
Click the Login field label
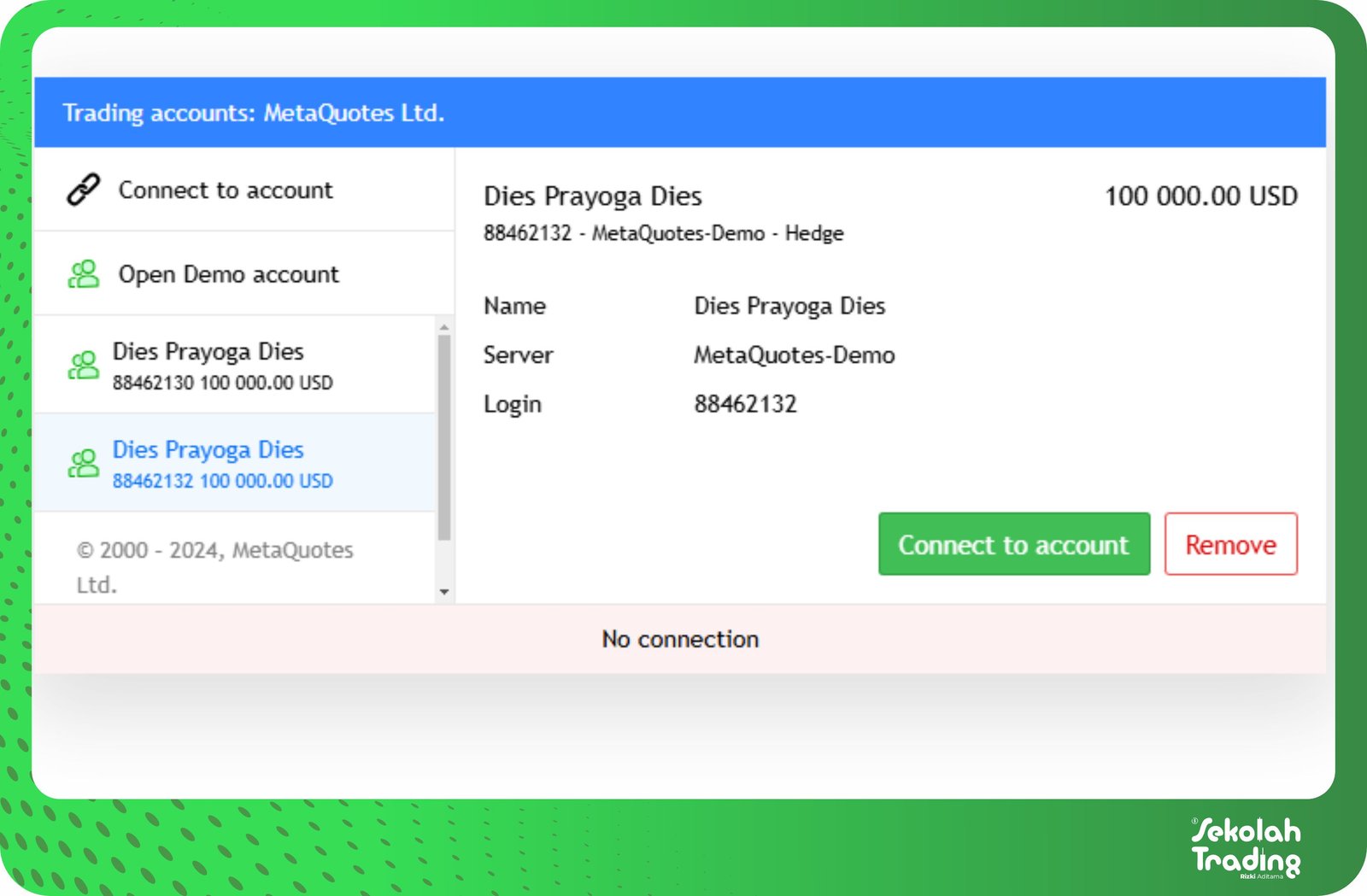(x=513, y=404)
